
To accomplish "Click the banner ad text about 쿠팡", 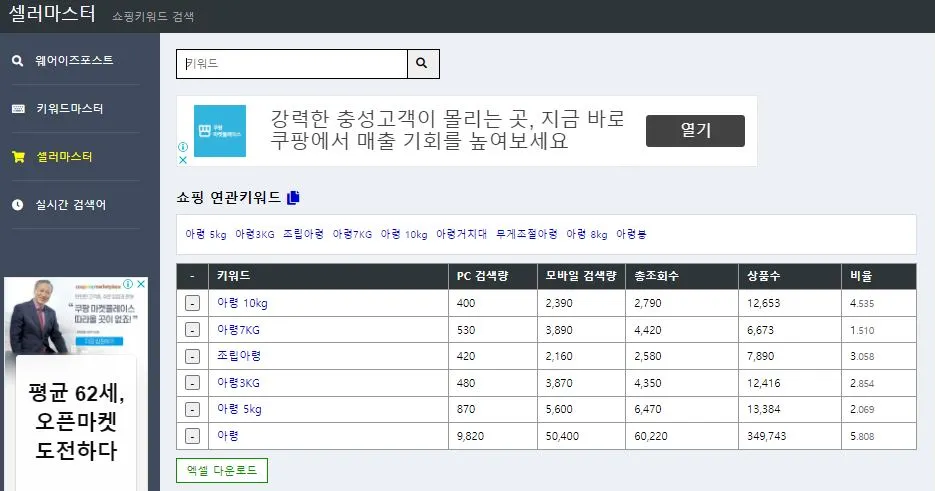I will [447, 129].
